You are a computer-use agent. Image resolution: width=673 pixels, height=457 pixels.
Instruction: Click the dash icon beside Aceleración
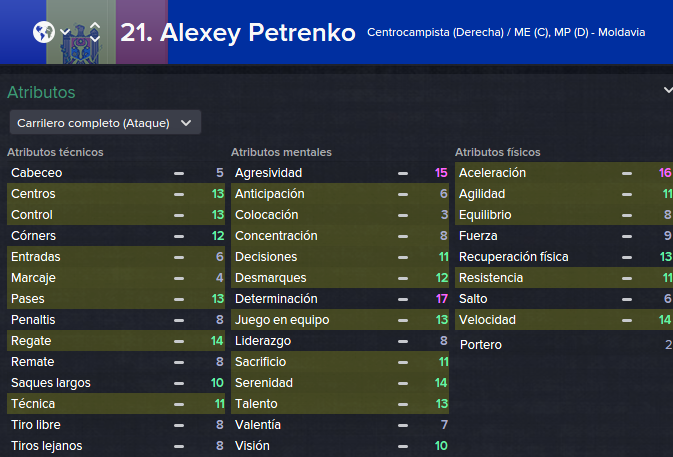627,173
